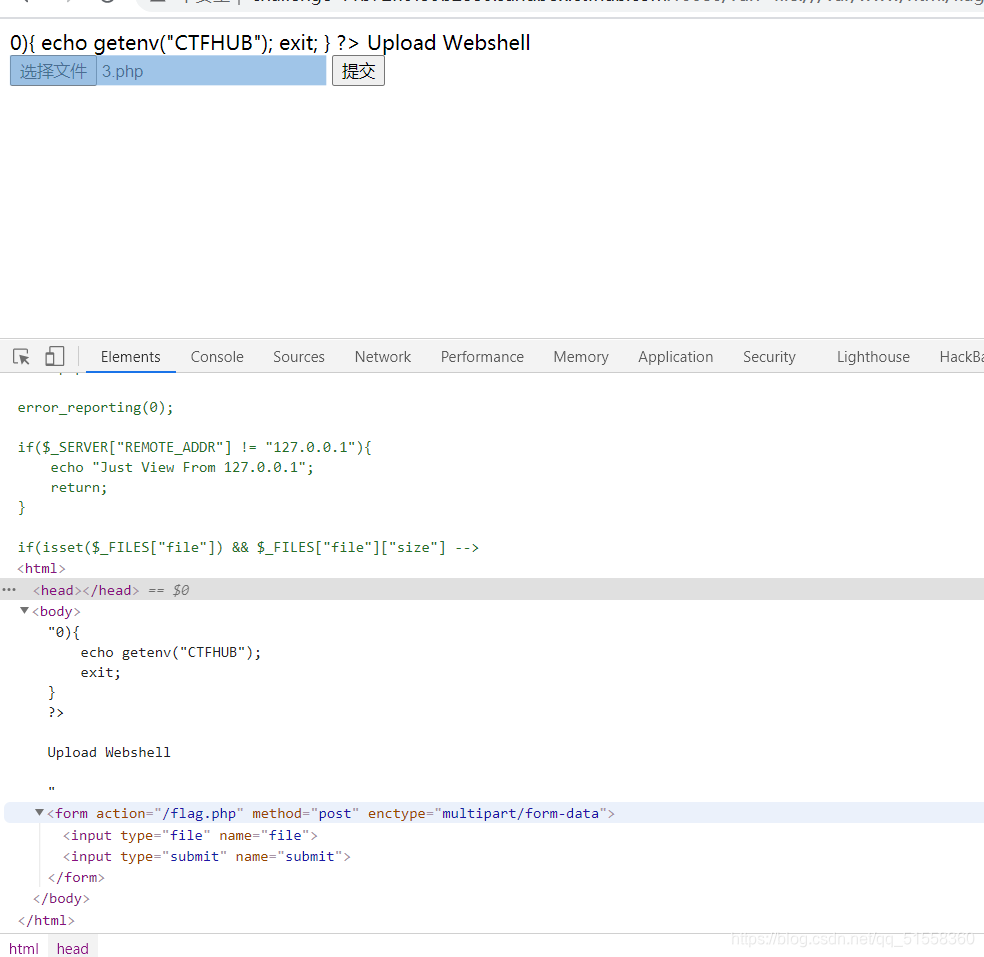
Task: Select the head element row
Action: [492, 590]
